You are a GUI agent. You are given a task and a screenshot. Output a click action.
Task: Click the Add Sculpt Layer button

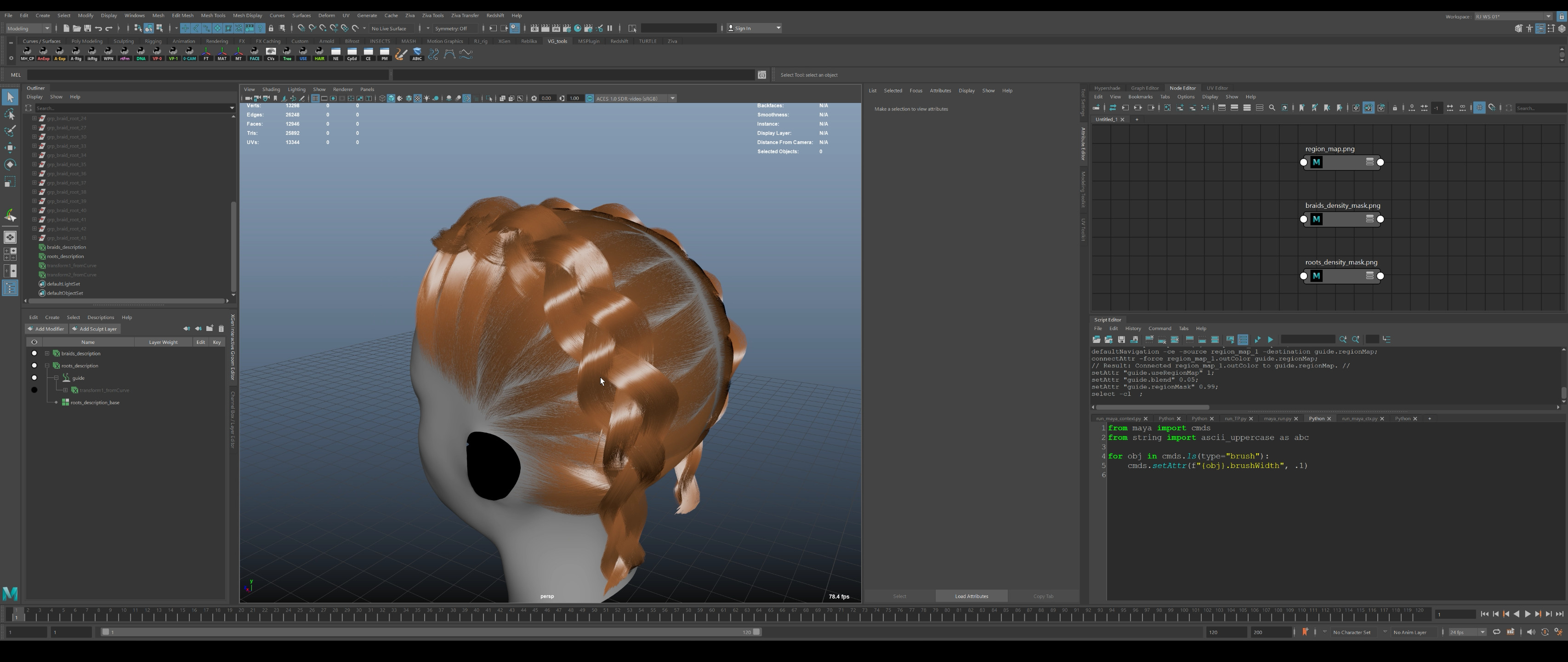pyautogui.click(x=95, y=329)
